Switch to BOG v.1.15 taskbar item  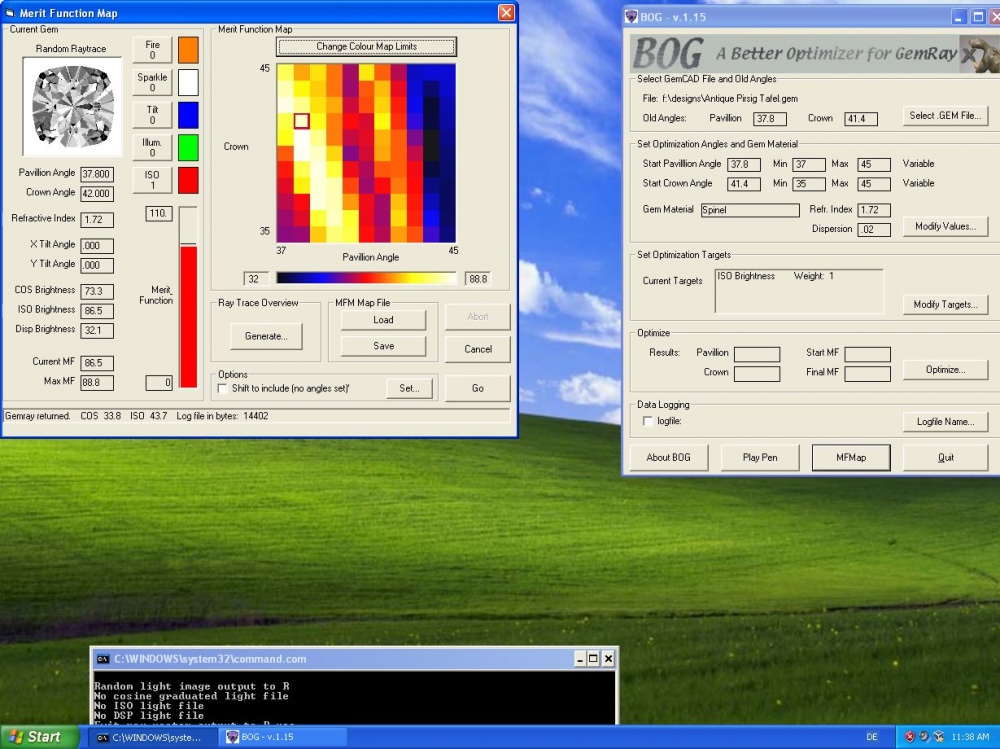click(284, 738)
